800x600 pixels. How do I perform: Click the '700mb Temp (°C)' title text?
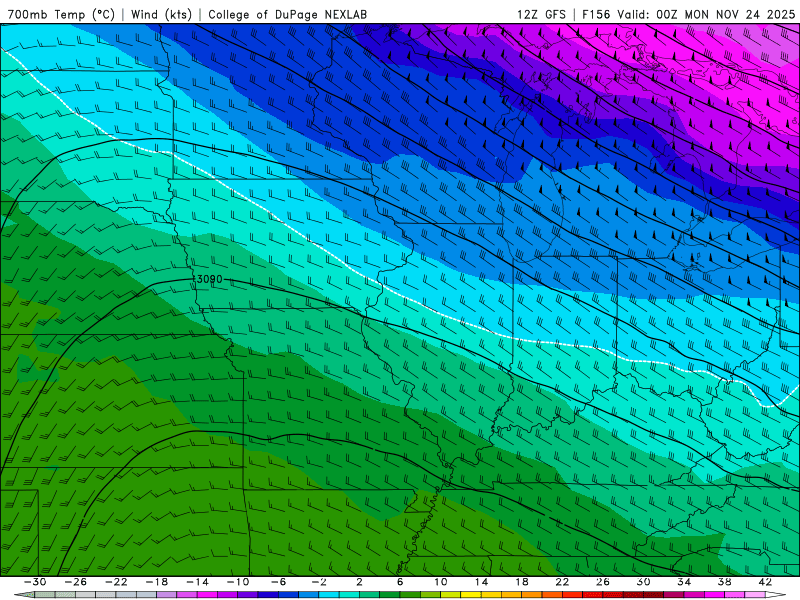[61, 14]
